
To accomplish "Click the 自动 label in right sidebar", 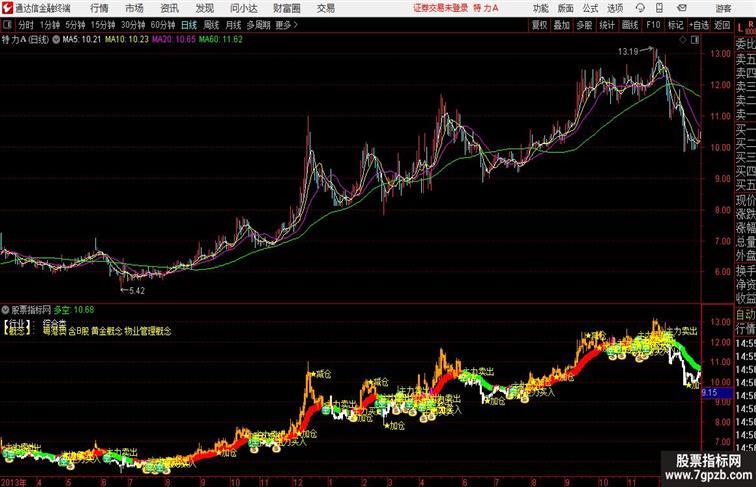I will (x=745, y=314).
